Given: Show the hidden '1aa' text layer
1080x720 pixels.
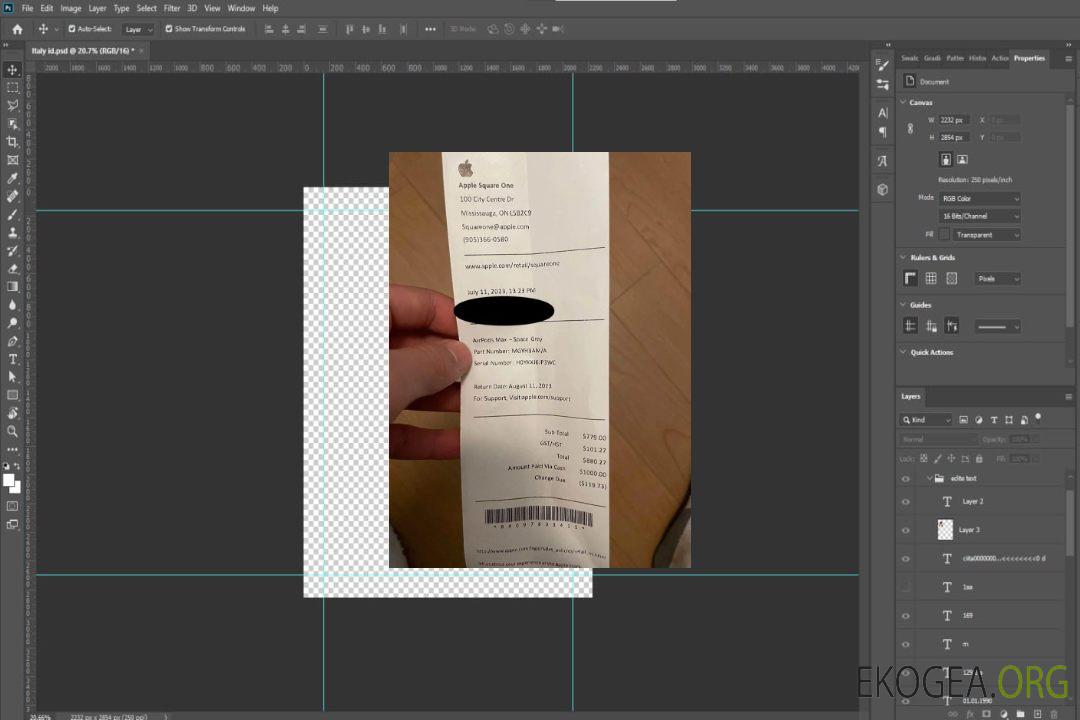Looking at the screenshot, I should (906, 588).
